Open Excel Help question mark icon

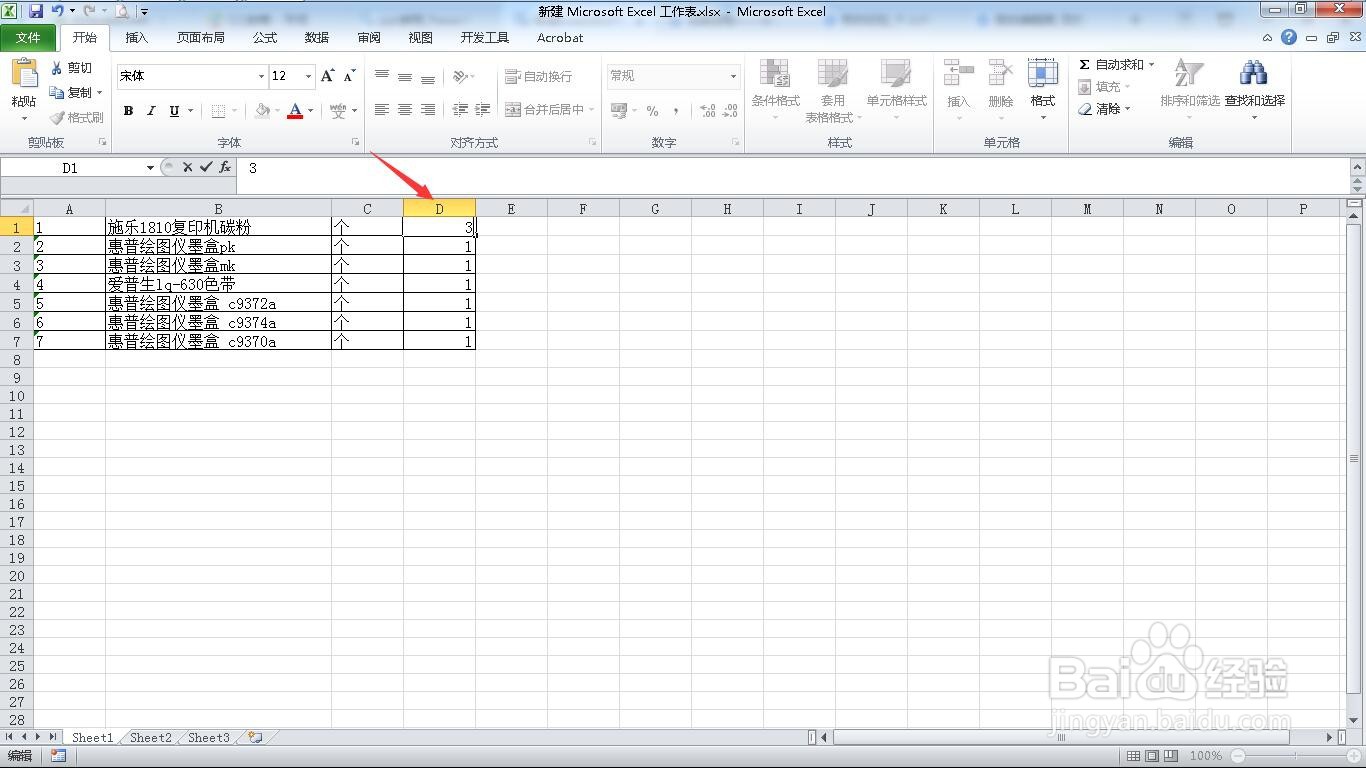pos(1289,37)
